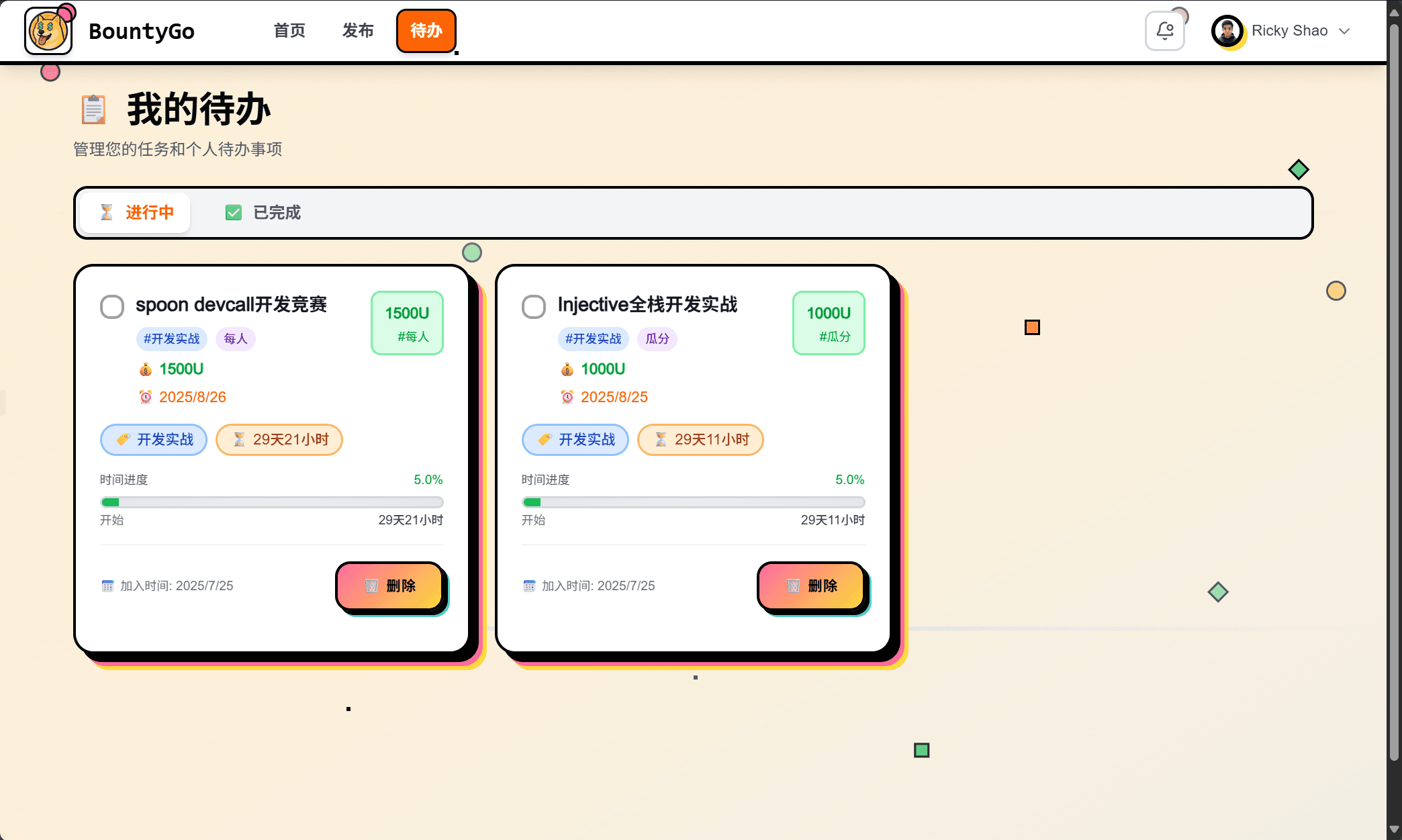Click the BountyGo brand name
Image resolution: width=1402 pixels, height=840 pixels.
pyautogui.click(x=142, y=31)
